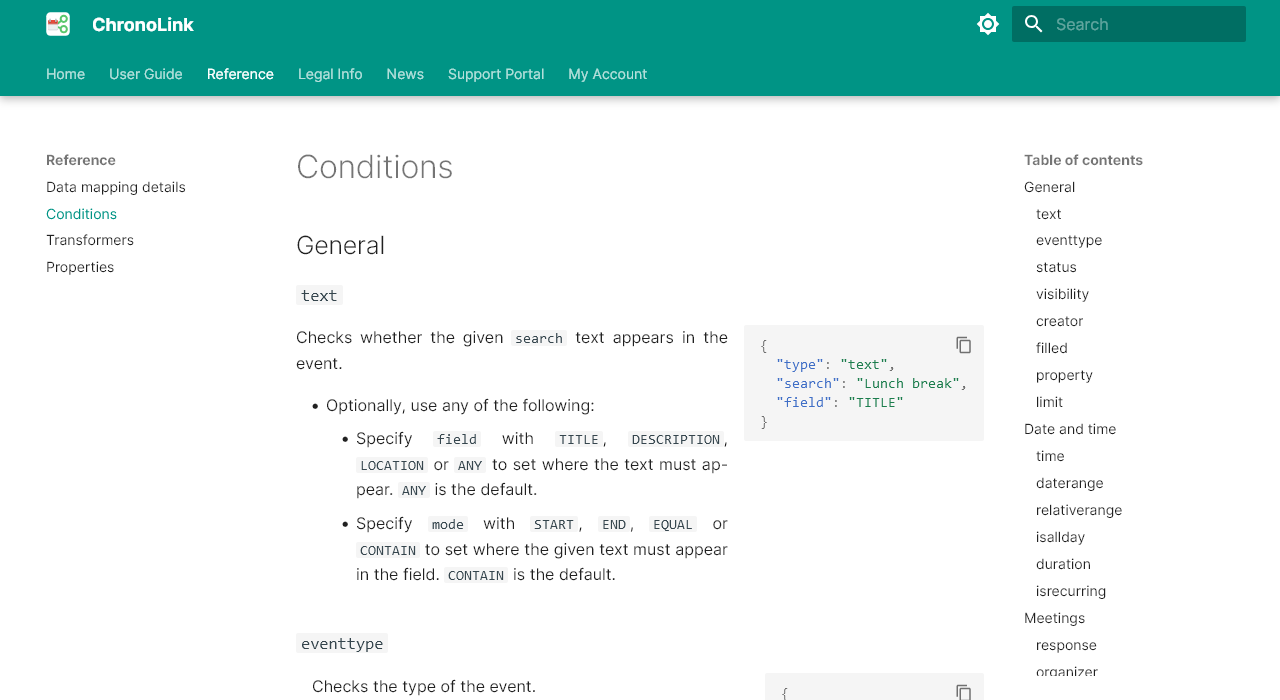Click the ChronoLink logo icon

coord(58,24)
